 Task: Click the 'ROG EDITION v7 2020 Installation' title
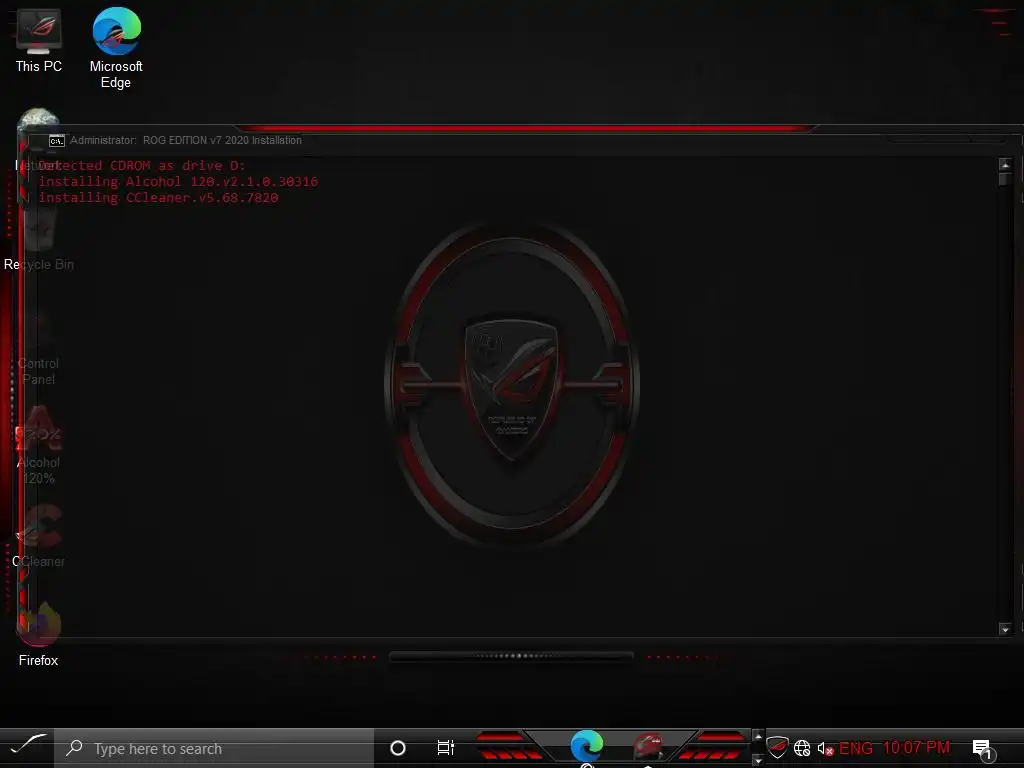222,140
